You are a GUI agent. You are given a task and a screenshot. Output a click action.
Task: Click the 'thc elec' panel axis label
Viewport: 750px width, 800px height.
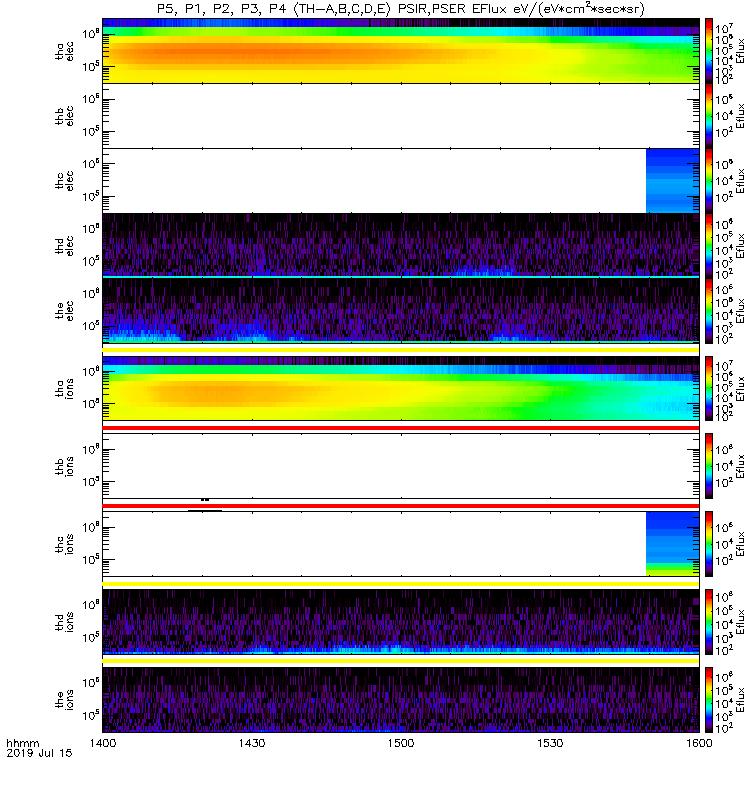[64, 181]
